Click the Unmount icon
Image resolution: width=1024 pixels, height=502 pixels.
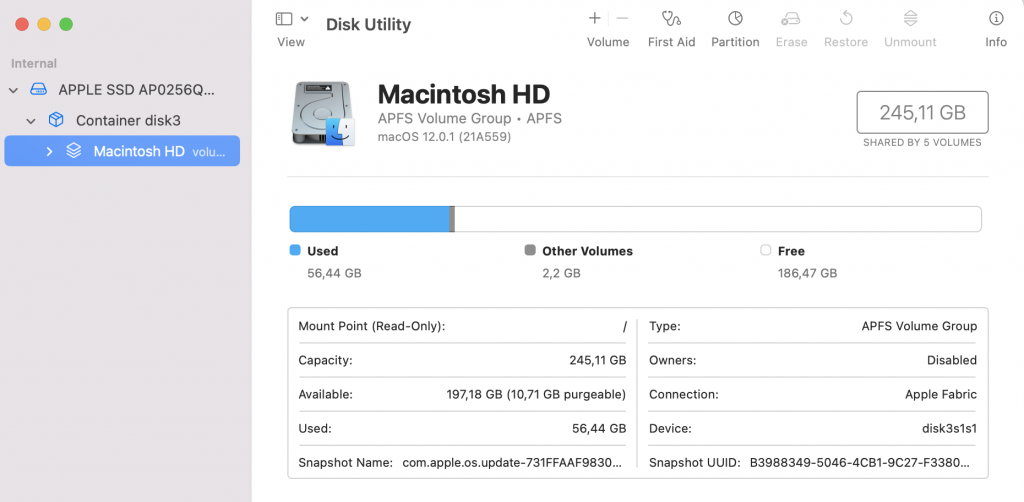[x=910, y=18]
